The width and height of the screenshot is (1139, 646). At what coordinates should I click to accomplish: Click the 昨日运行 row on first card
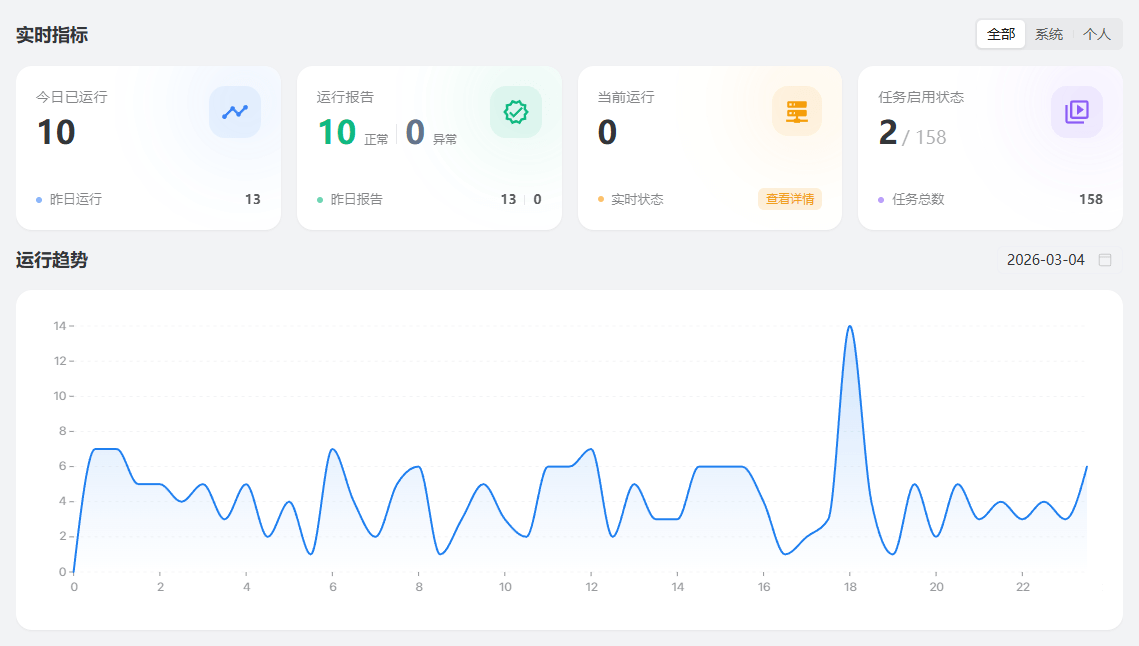(76, 199)
